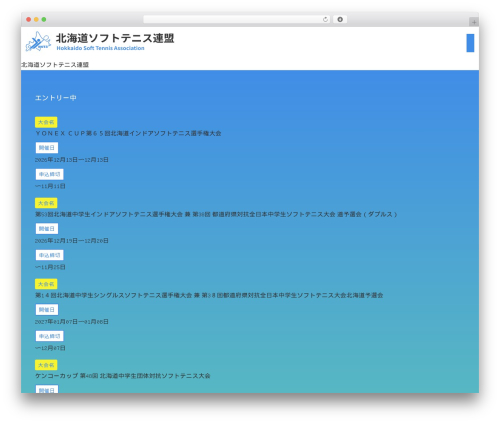Reload page via the browser refresh icon
The width and height of the screenshot is (500, 423).
click(x=325, y=20)
